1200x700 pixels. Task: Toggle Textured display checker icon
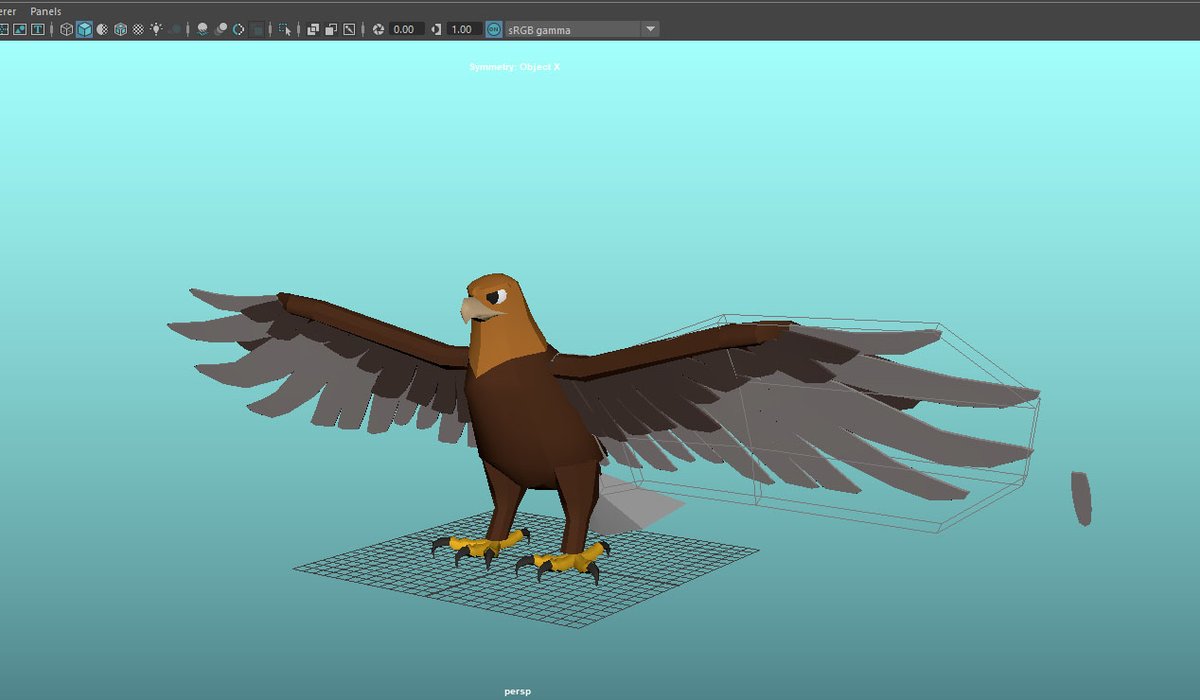click(x=138, y=29)
